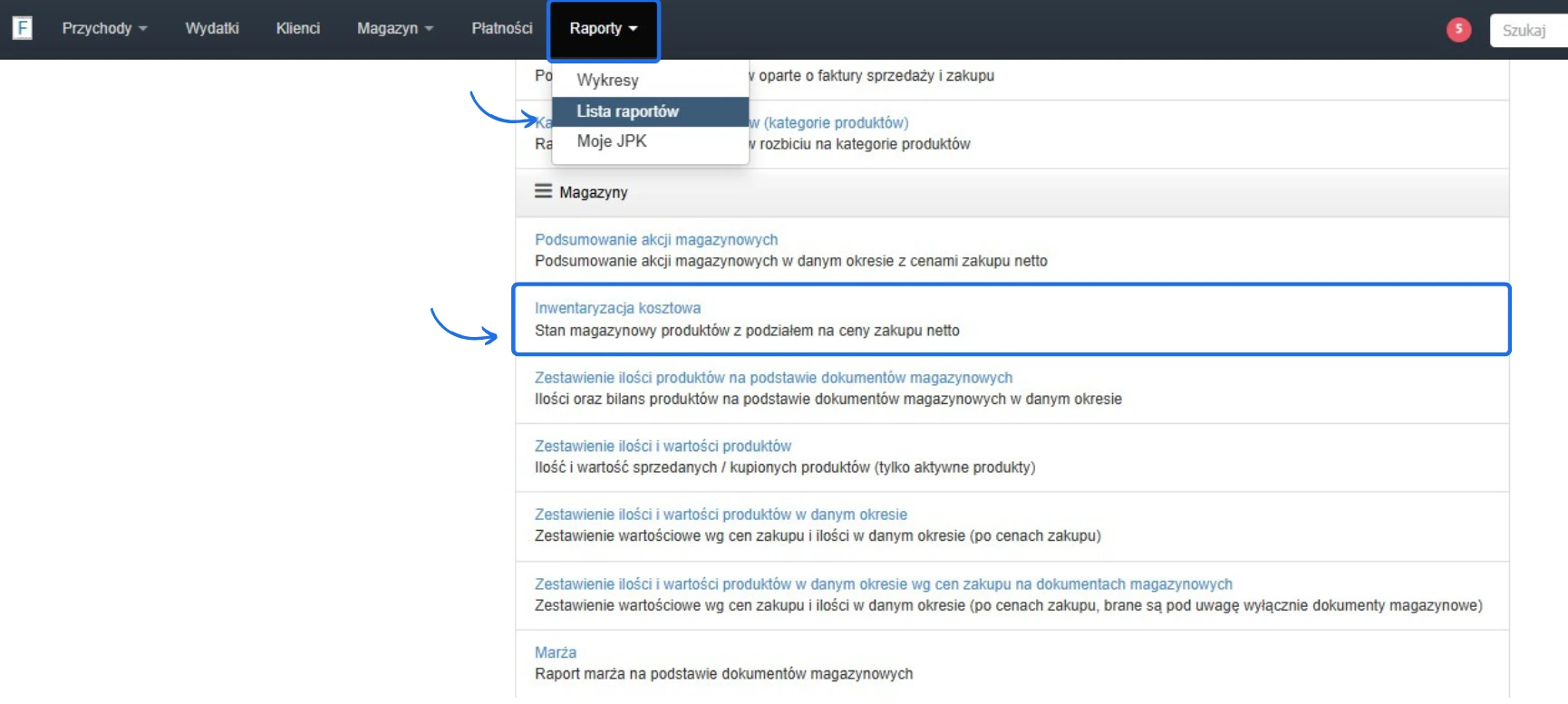Collapse the Raporty dropdown menu
Screen dimensions: 1568x704
pos(604,29)
